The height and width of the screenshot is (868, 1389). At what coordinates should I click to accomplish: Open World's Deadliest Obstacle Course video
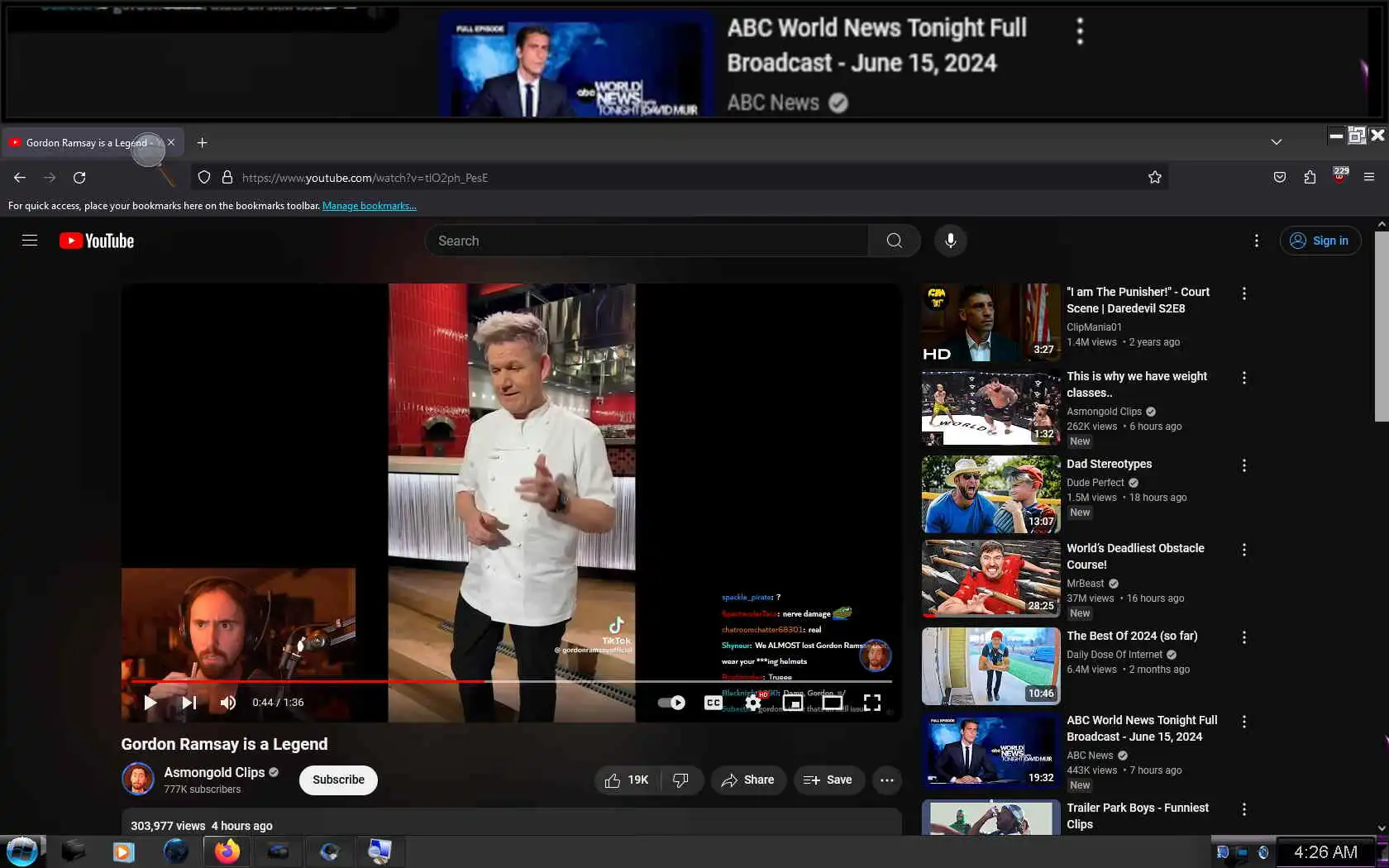[x=991, y=579]
